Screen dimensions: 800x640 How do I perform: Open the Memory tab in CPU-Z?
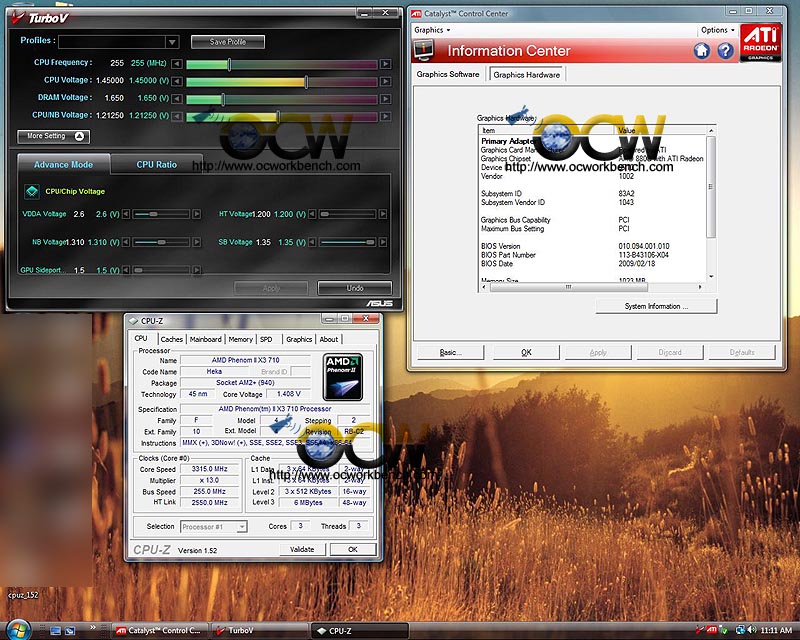coord(241,339)
